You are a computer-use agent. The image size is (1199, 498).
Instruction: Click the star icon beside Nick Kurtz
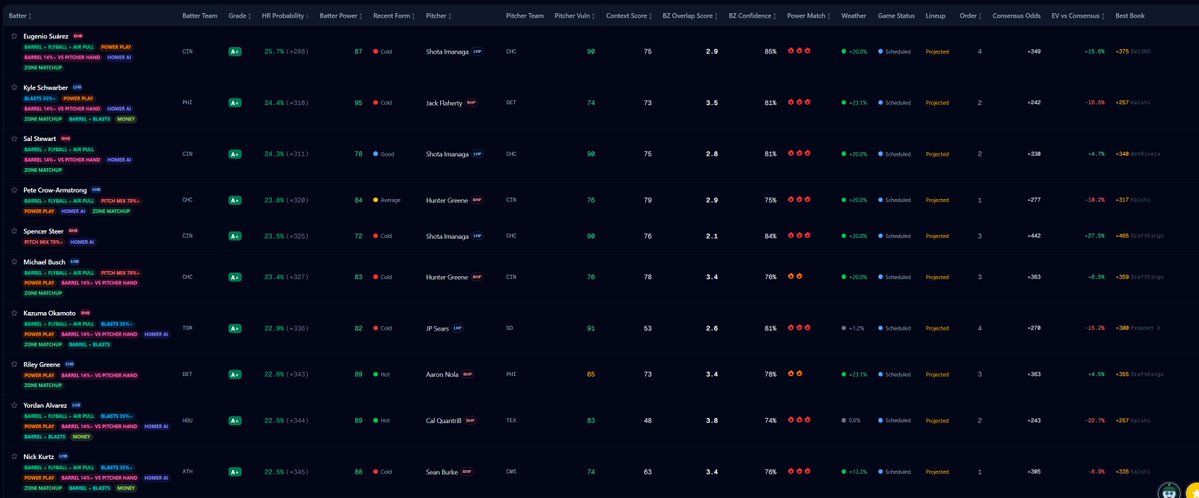coord(14,457)
